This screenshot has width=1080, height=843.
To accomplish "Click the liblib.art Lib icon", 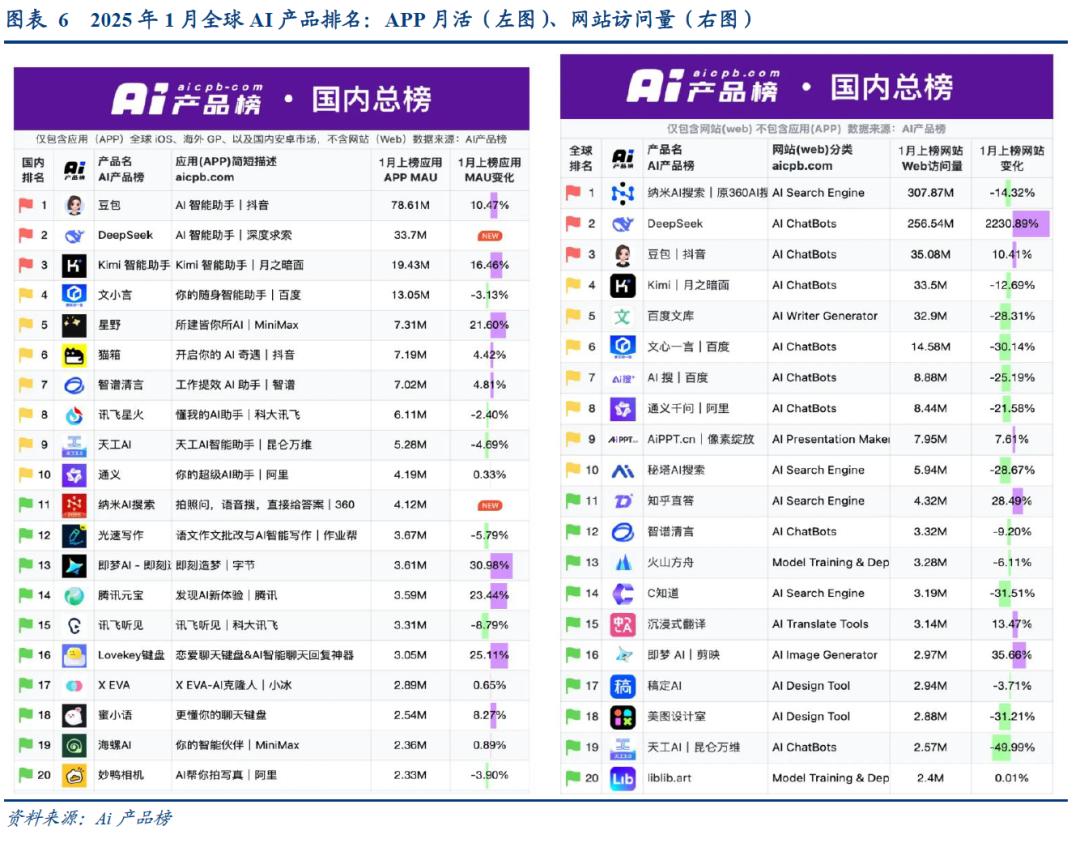I will click(x=623, y=778).
